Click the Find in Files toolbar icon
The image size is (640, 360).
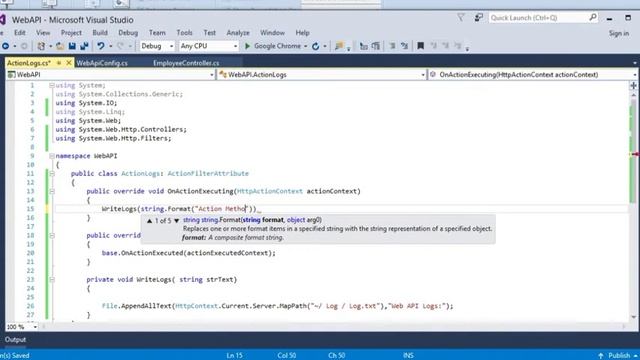[x=339, y=46]
